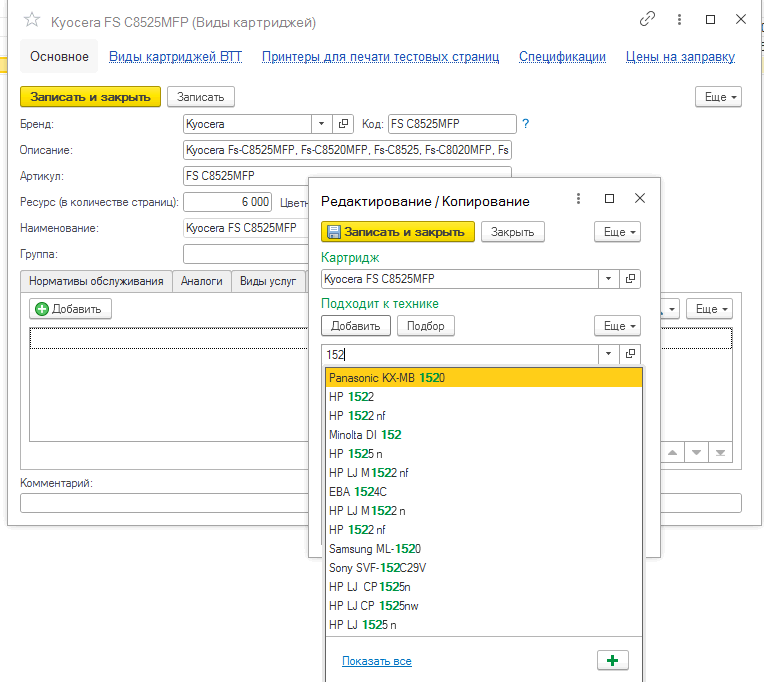
Task: Open the record icon beside the 152 search field
Action: point(630,354)
